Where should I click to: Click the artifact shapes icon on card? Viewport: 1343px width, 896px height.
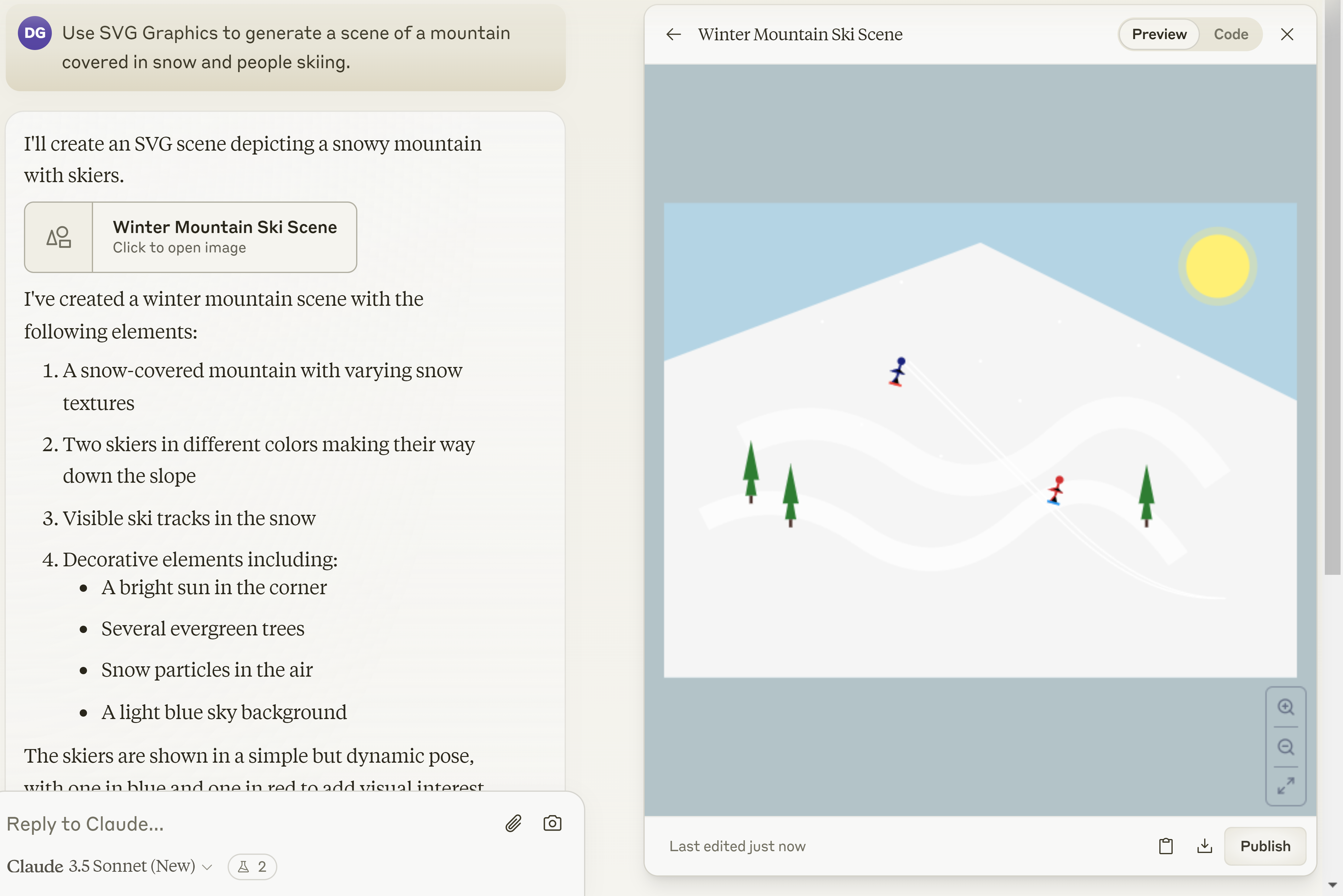(58, 237)
